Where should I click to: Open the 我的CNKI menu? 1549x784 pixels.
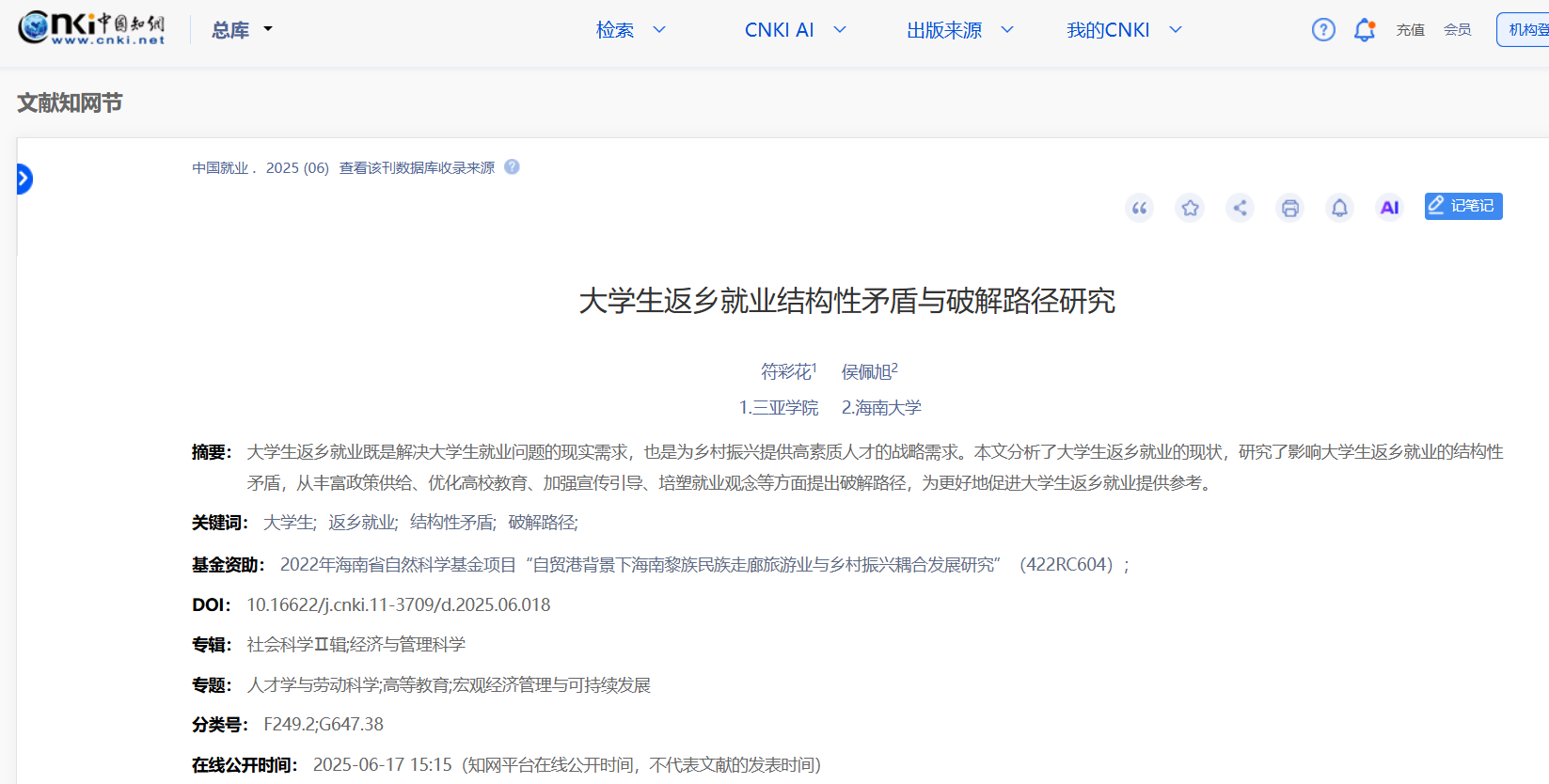(1123, 30)
